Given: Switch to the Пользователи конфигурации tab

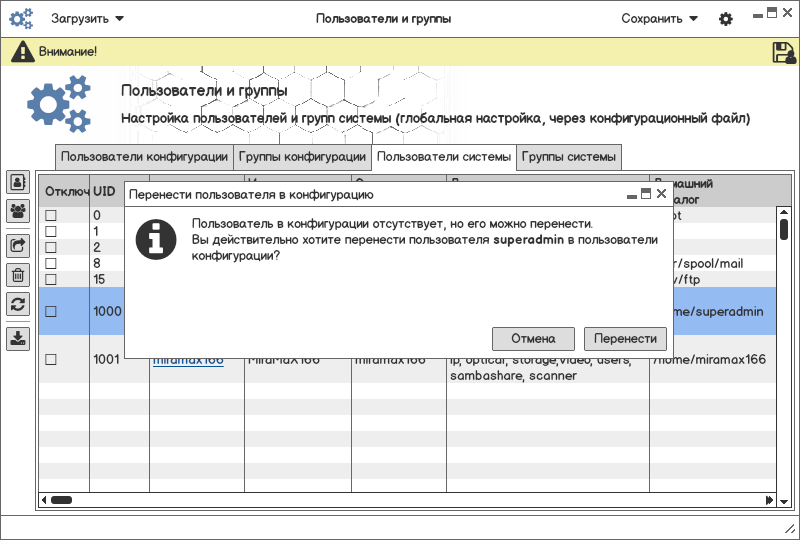Looking at the screenshot, I should tap(144, 157).
